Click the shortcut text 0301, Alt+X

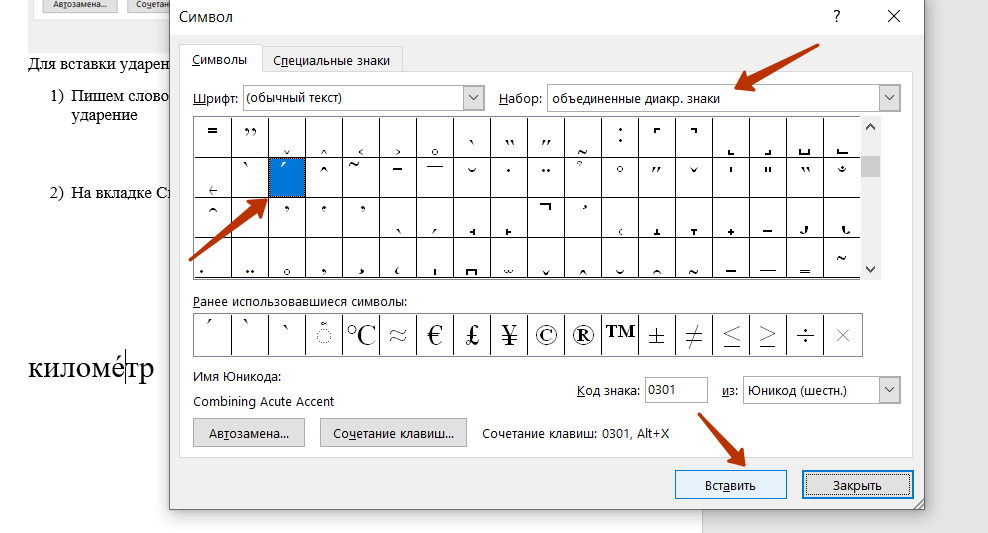click(635, 433)
